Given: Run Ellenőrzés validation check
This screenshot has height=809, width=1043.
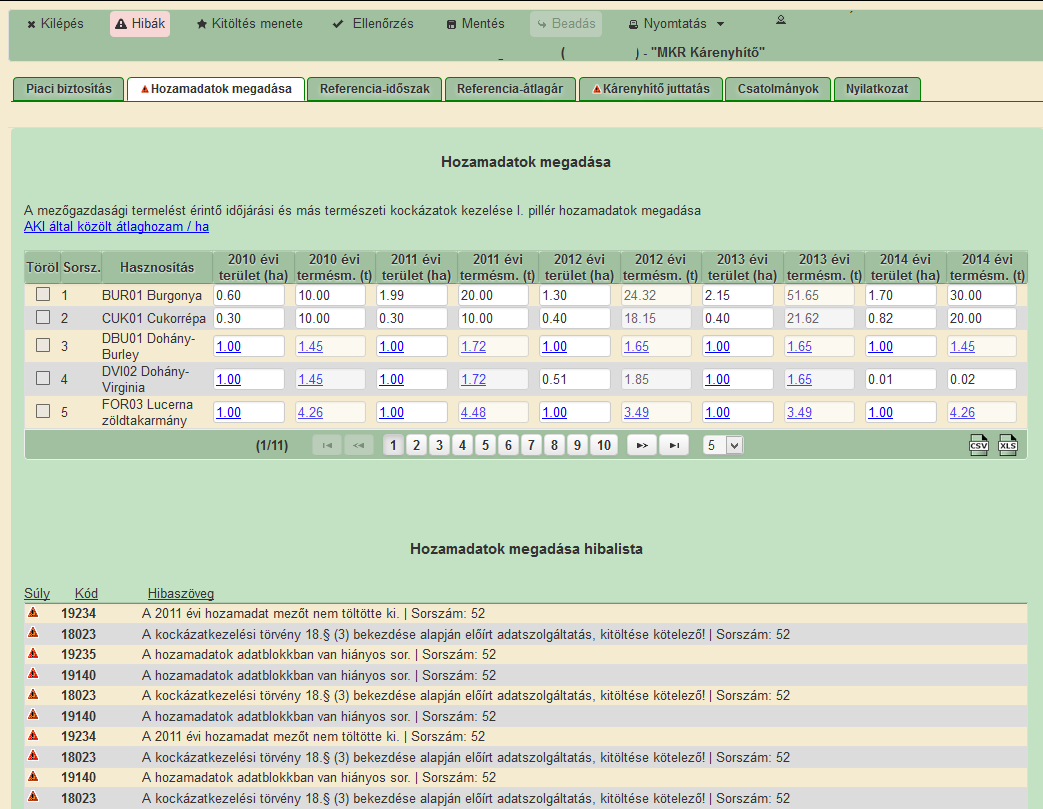Looking at the screenshot, I should [x=373, y=24].
